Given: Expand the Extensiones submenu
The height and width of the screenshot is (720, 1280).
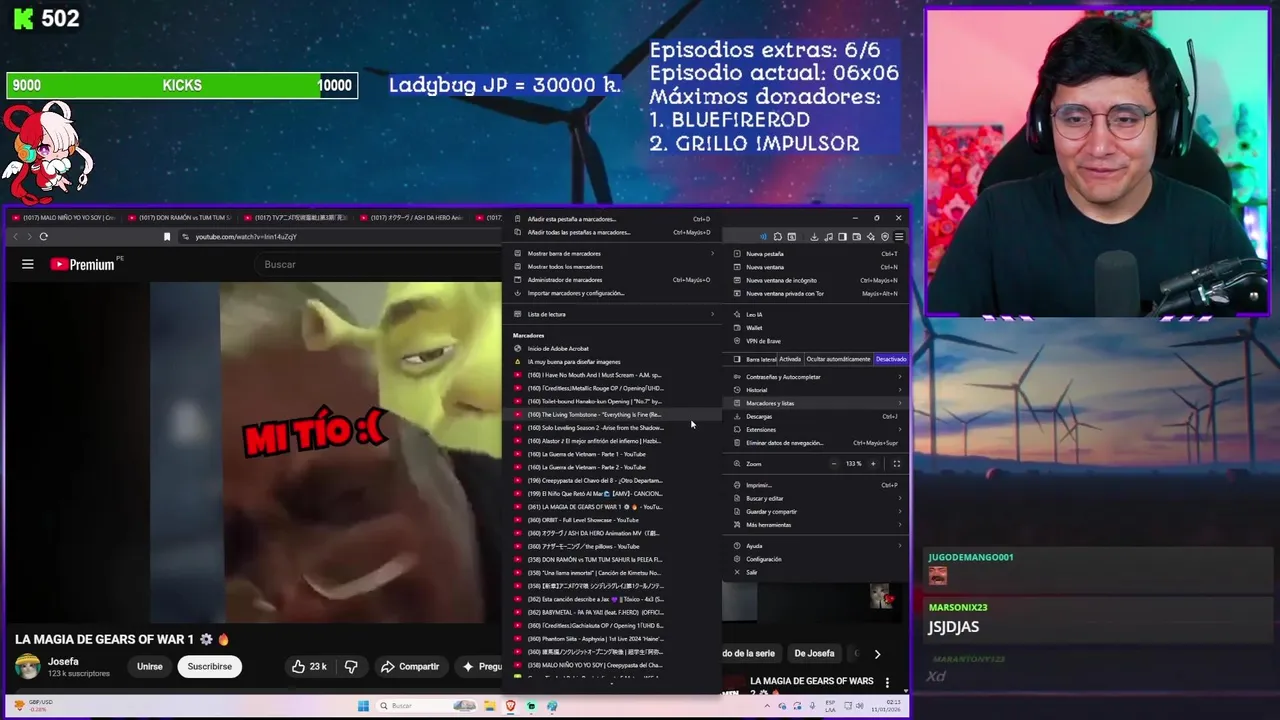Looking at the screenshot, I should (816, 430).
